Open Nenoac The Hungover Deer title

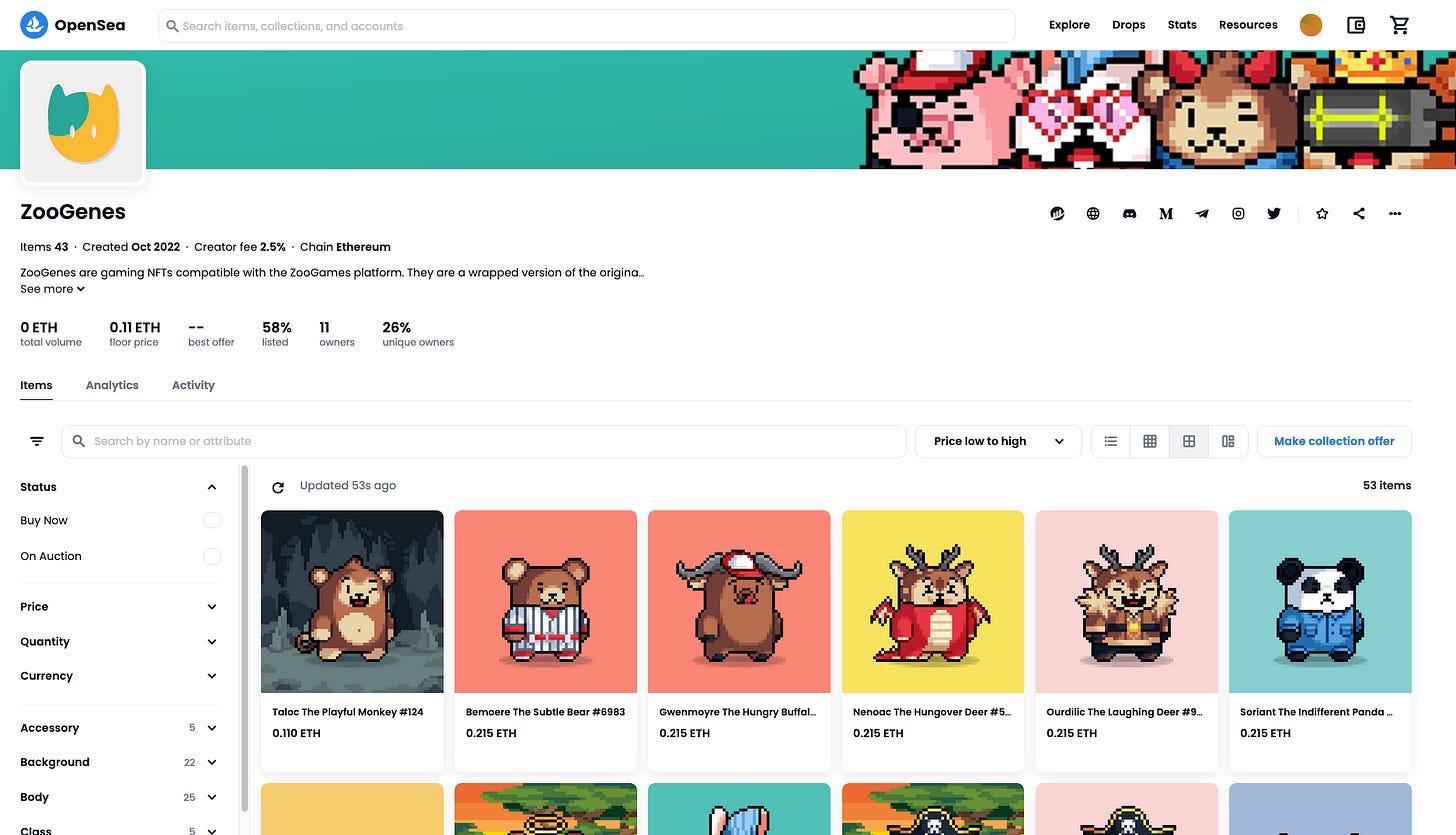click(932, 712)
